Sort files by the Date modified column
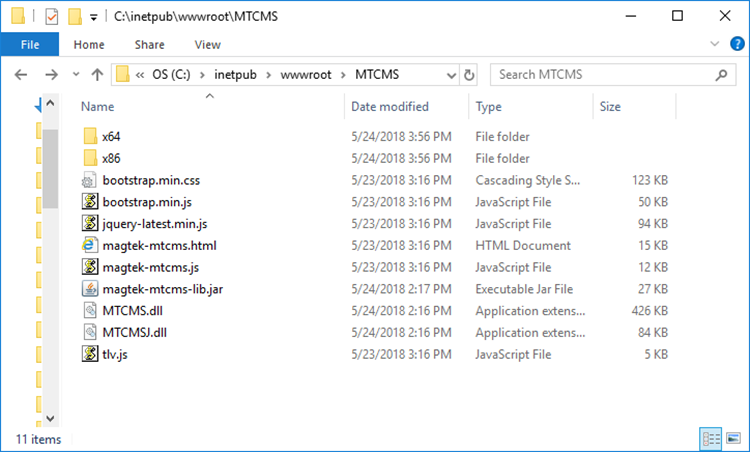This screenshot has width=750, height=452. (390, 107)
